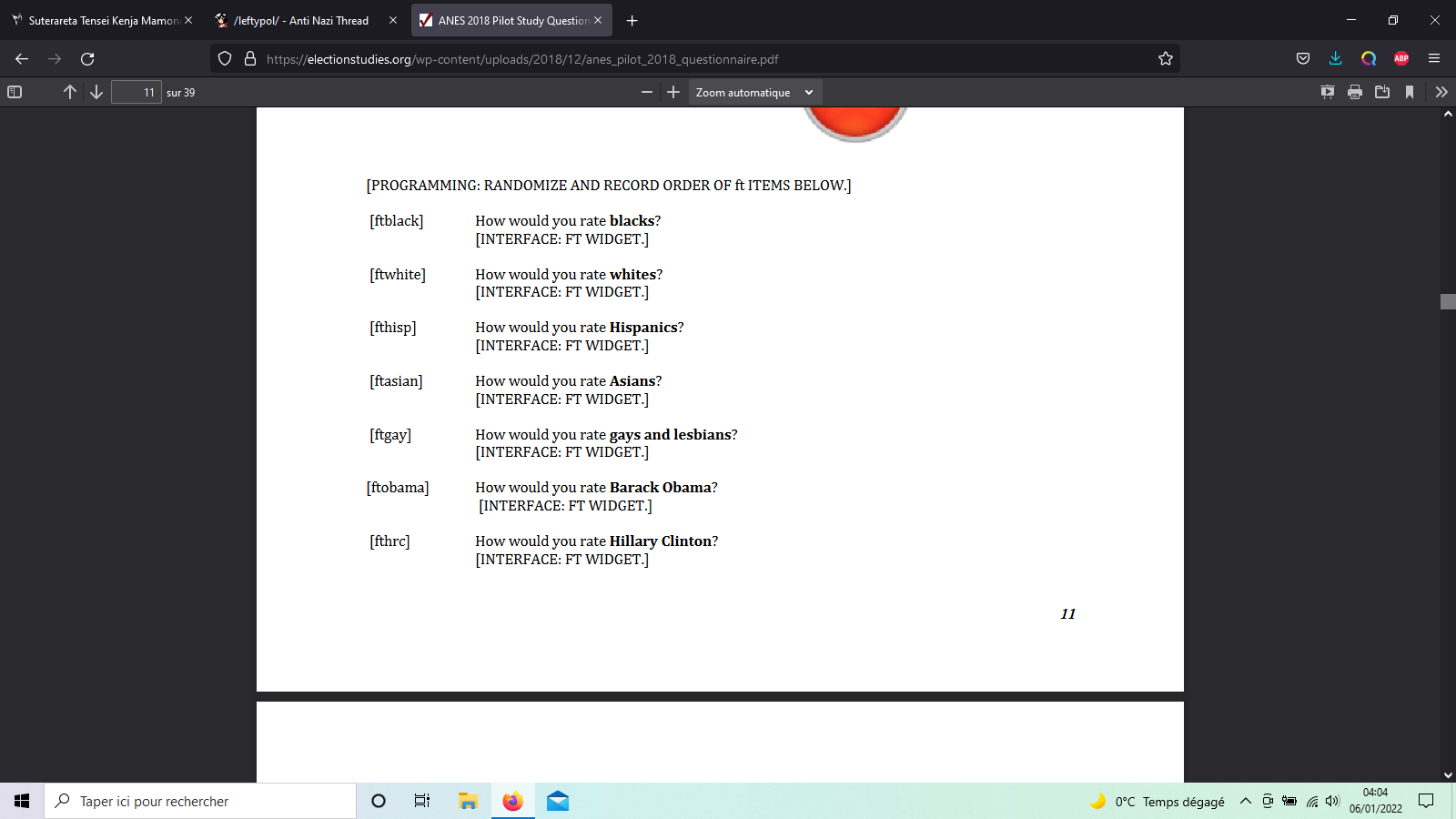This screenshot has height=819, width=1456.
Task: Click the vertical scrollbar thumb
Action: [1448, 301]
